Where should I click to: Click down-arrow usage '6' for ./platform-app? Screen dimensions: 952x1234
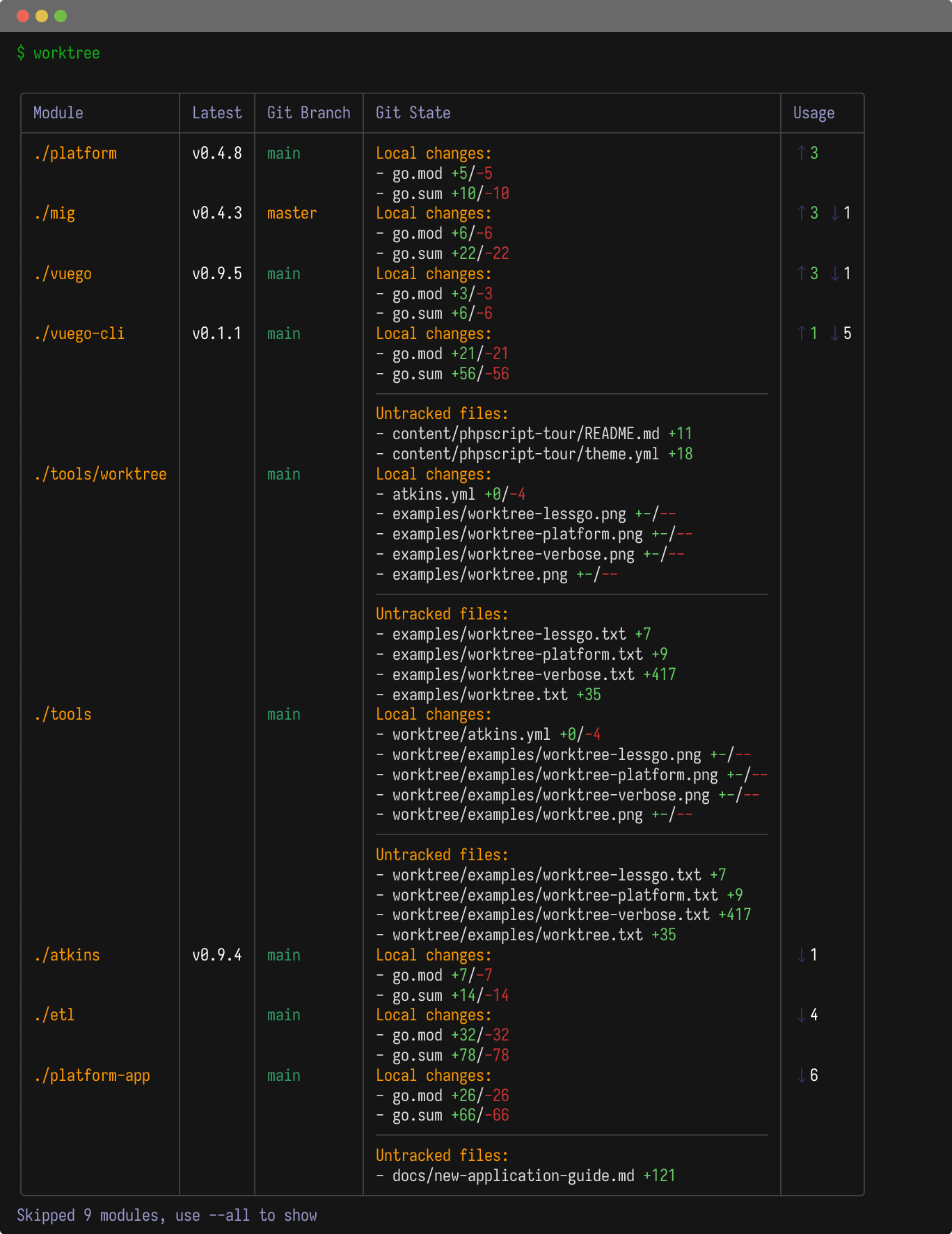pos(807,1075)
